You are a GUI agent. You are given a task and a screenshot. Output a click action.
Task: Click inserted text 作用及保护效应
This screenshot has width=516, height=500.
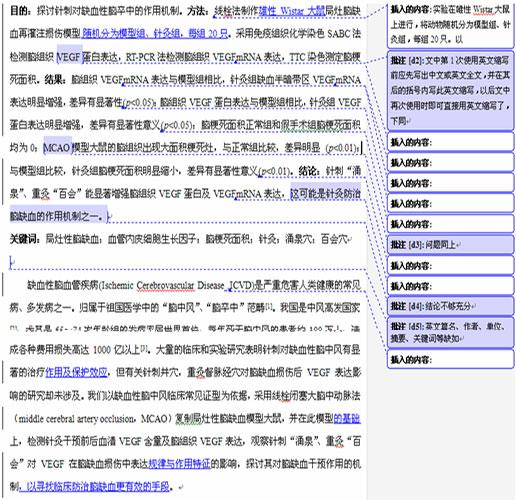coord(76,372)
